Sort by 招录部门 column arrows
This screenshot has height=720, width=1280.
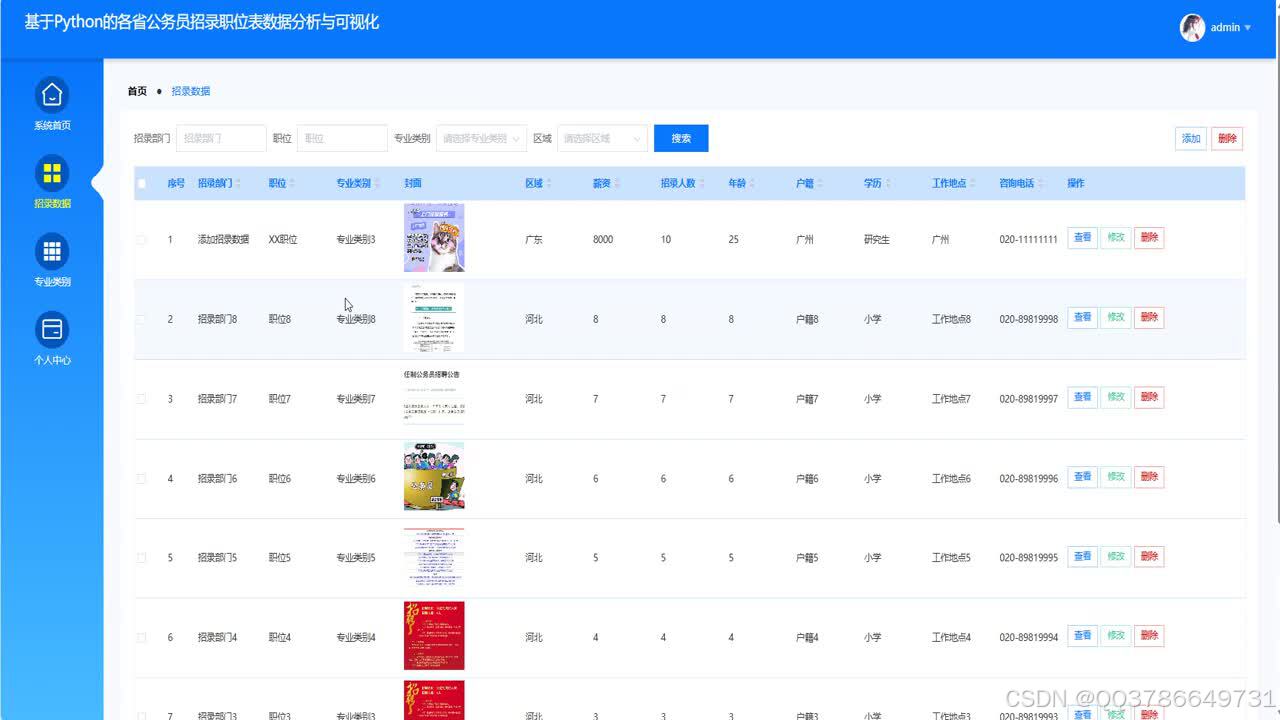tap(239, 184)
